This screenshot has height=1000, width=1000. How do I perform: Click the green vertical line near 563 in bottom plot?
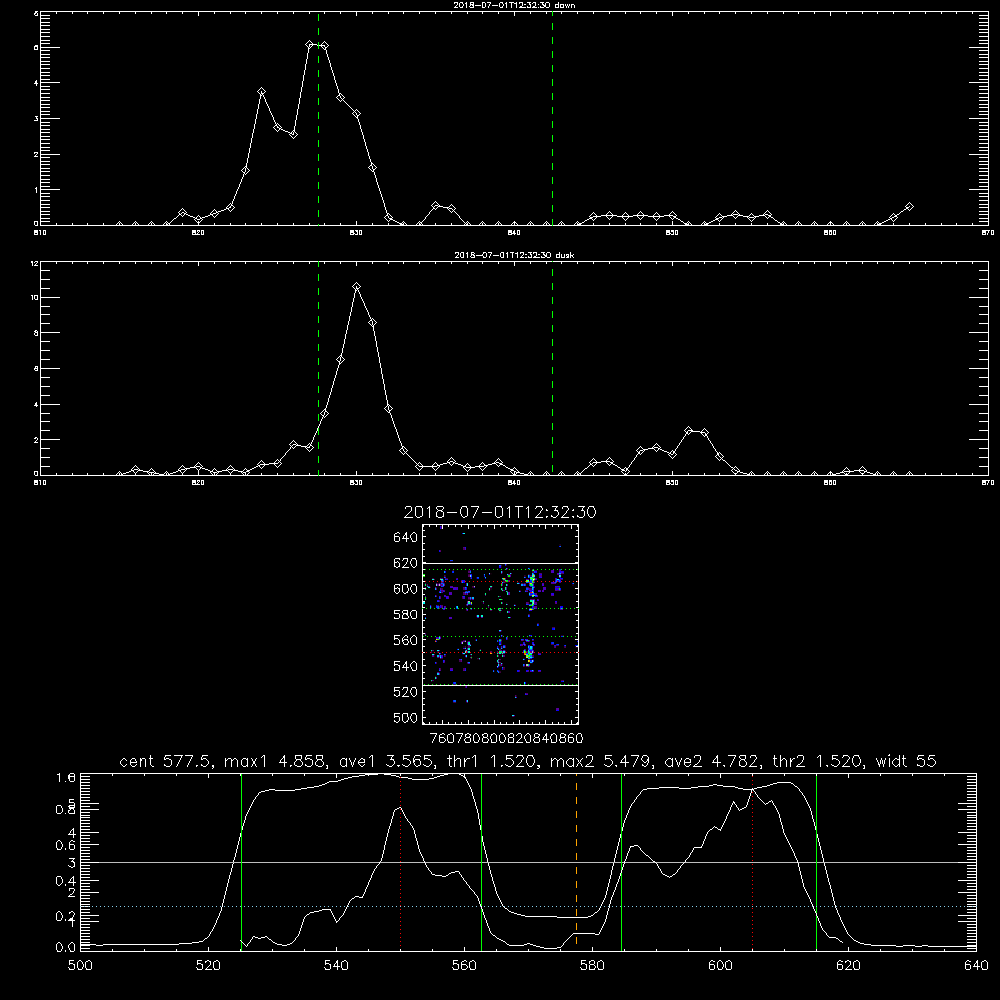(482, 862)
